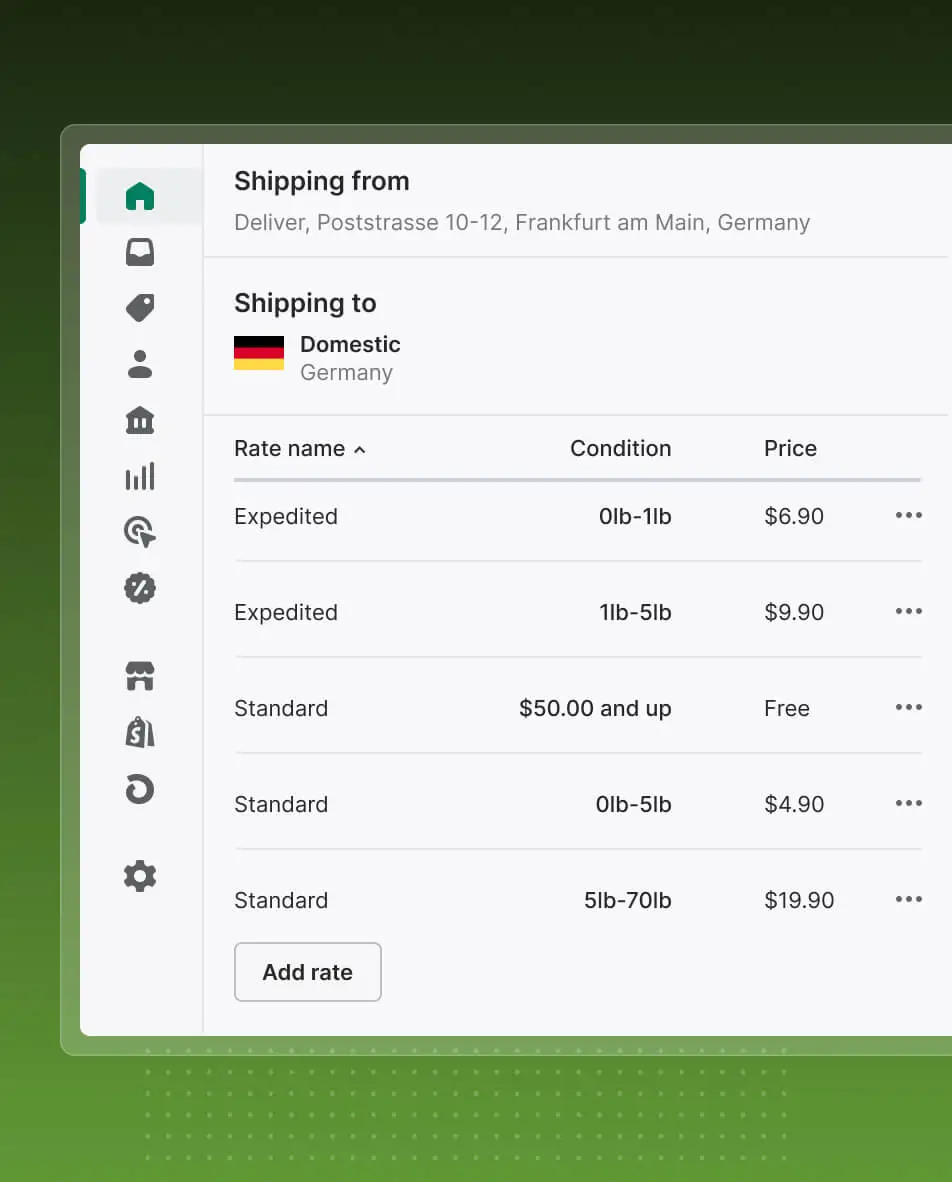Sort by Rate name column chevron
Image resolution: width=952 pixels, height=1182 pixels.
click(x=360, y=450)
